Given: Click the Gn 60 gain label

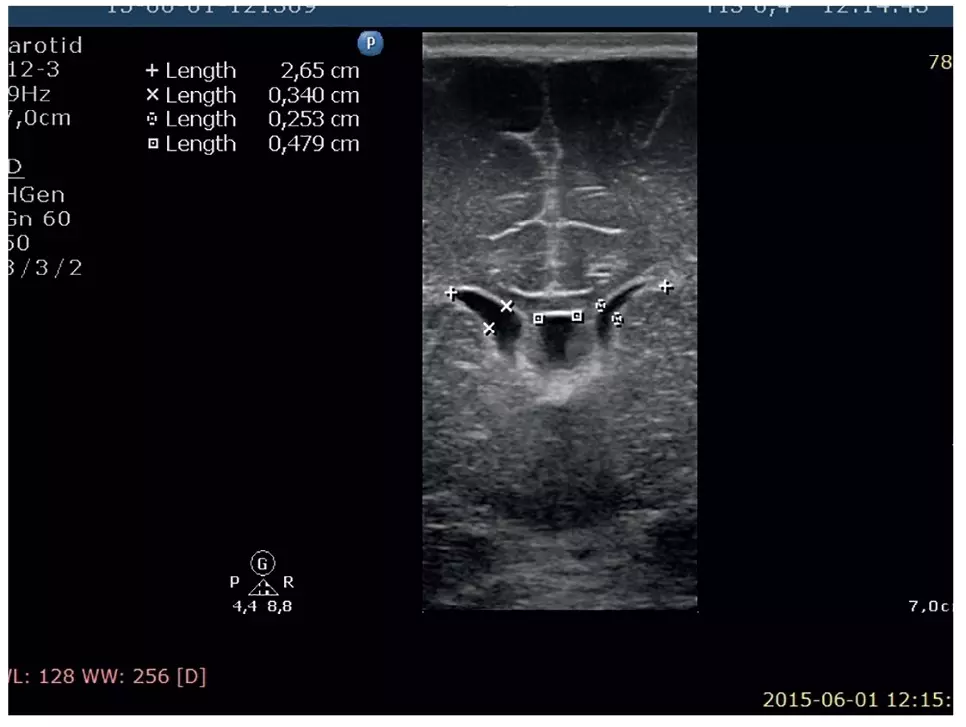Looking at the screenshot, I should click(39, 219).
